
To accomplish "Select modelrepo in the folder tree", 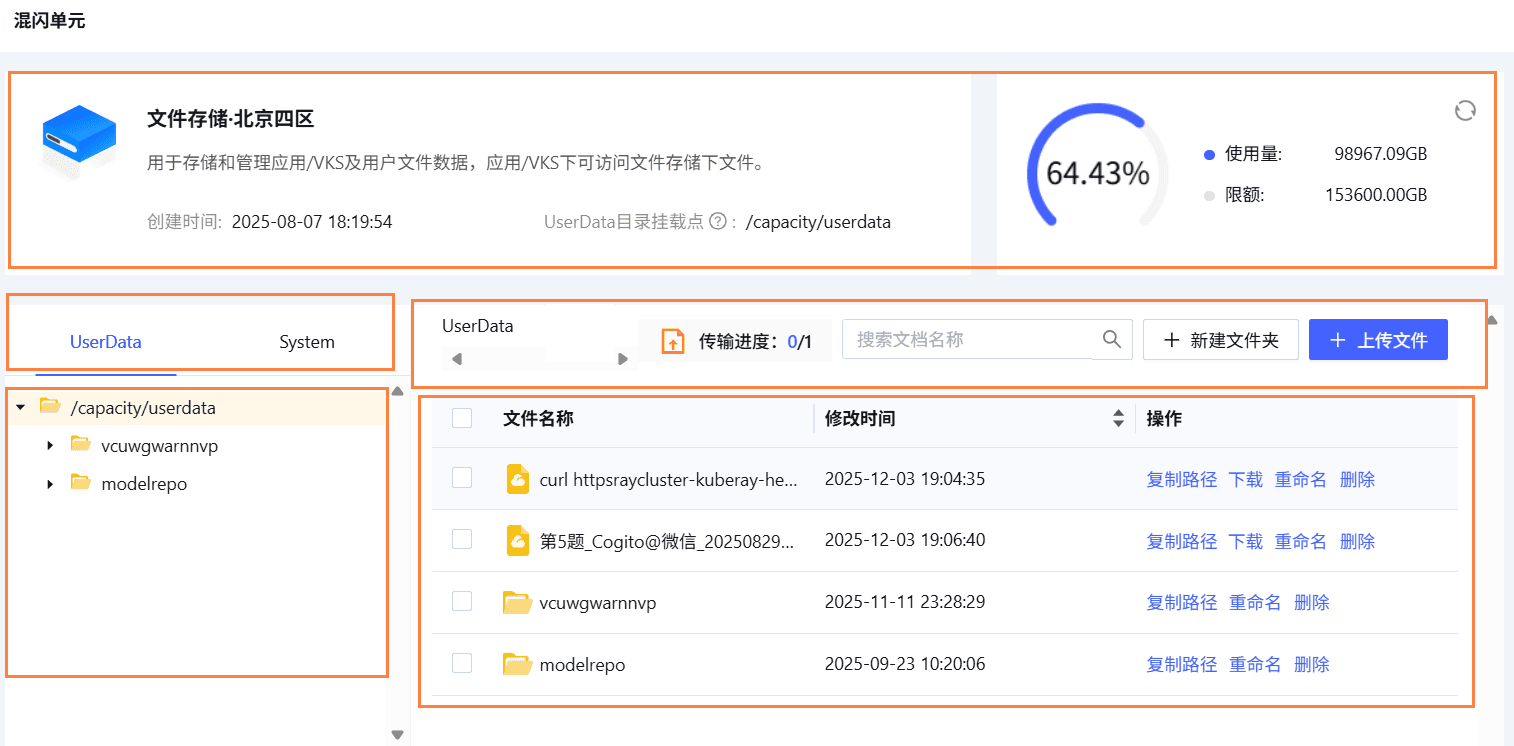I will tap(144, 484).
